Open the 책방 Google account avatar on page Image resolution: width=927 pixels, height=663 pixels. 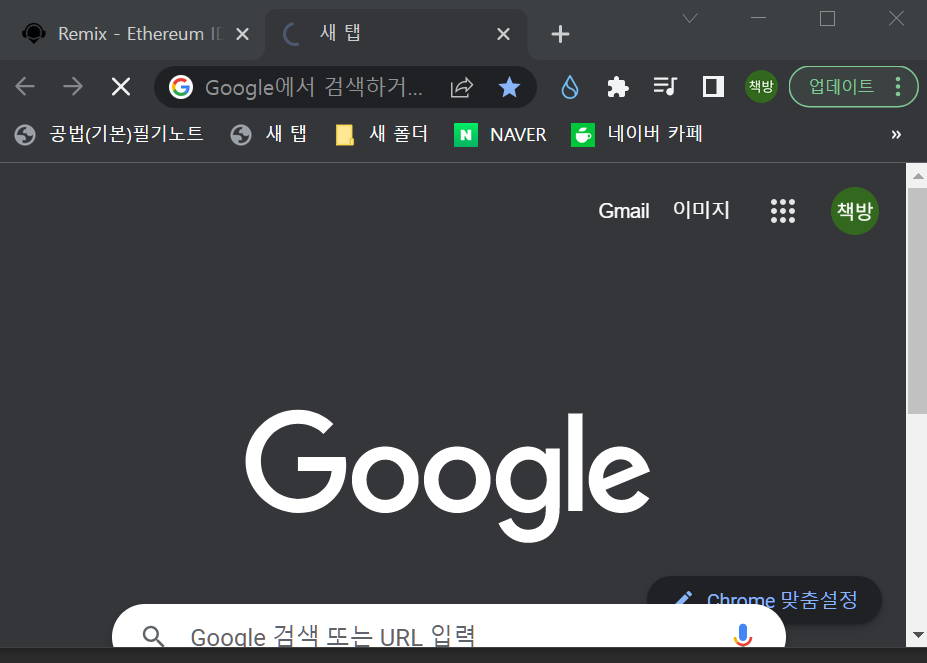[x=855, y=211]
